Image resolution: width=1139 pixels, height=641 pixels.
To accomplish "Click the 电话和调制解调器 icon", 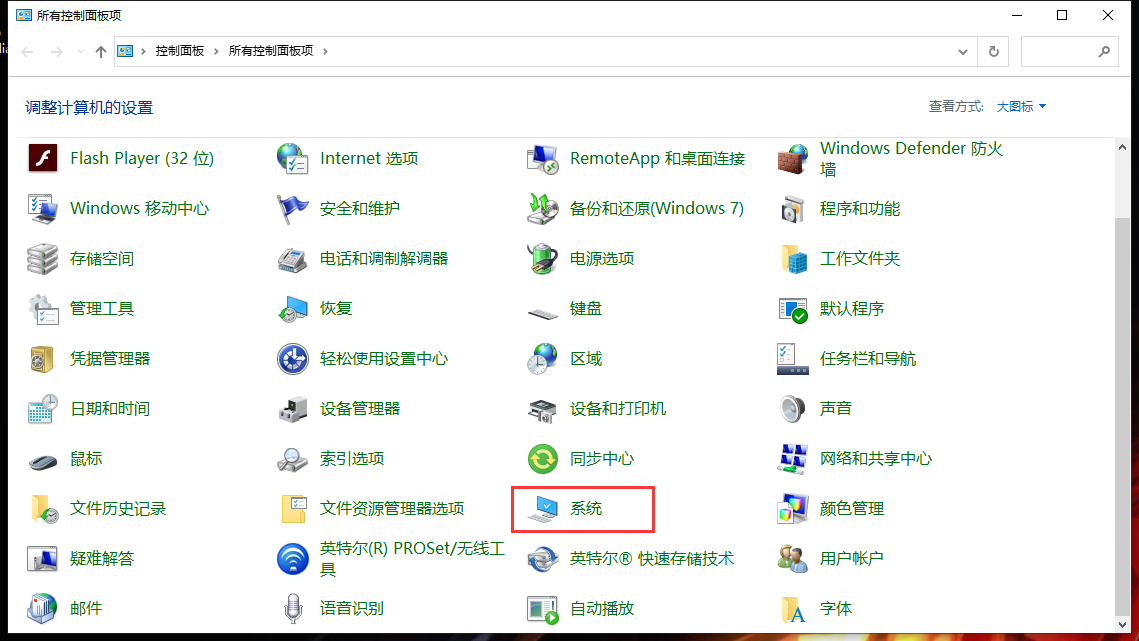I will (293, 258).
